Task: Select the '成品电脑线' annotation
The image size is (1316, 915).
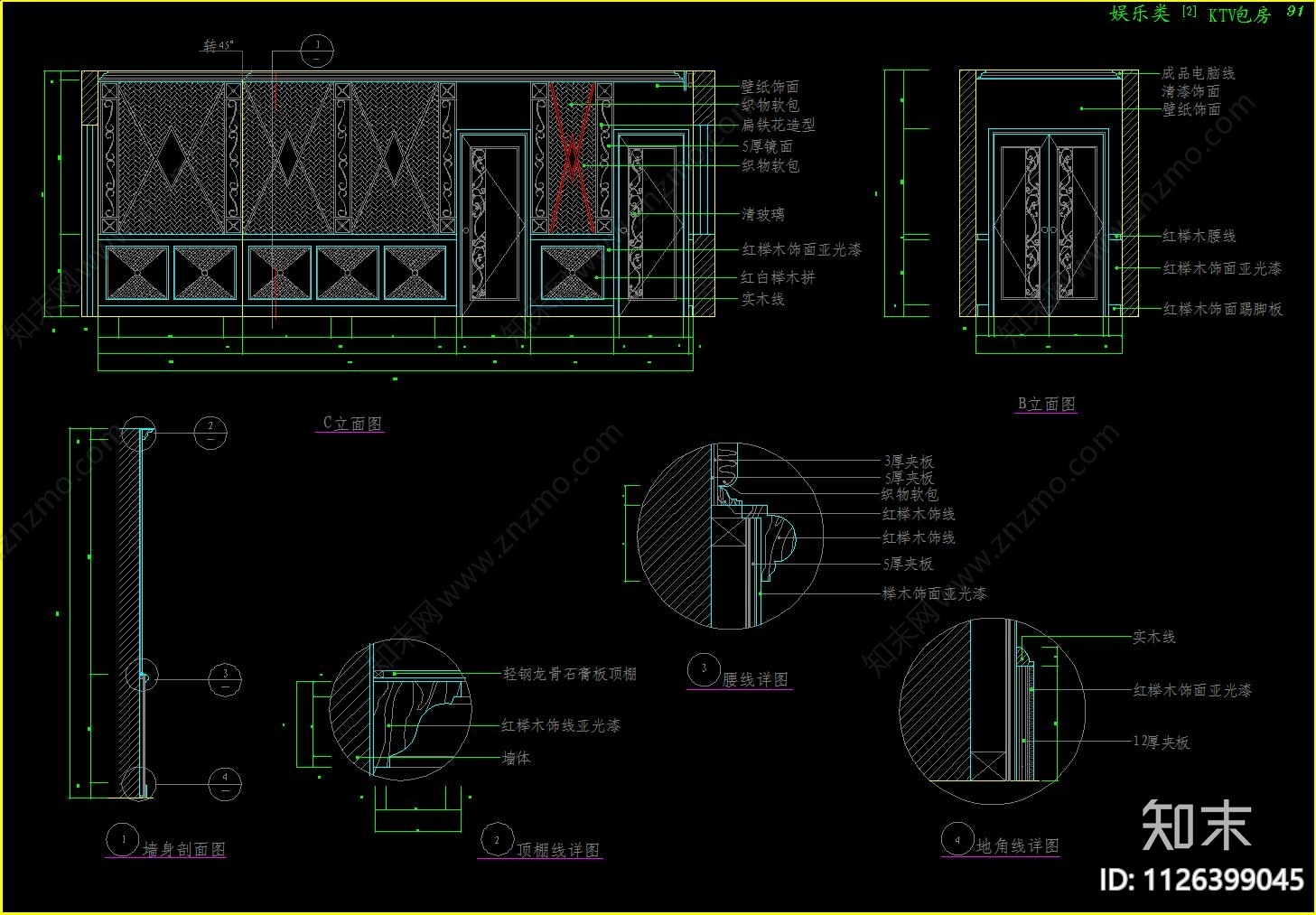Action: point(1199,73)
